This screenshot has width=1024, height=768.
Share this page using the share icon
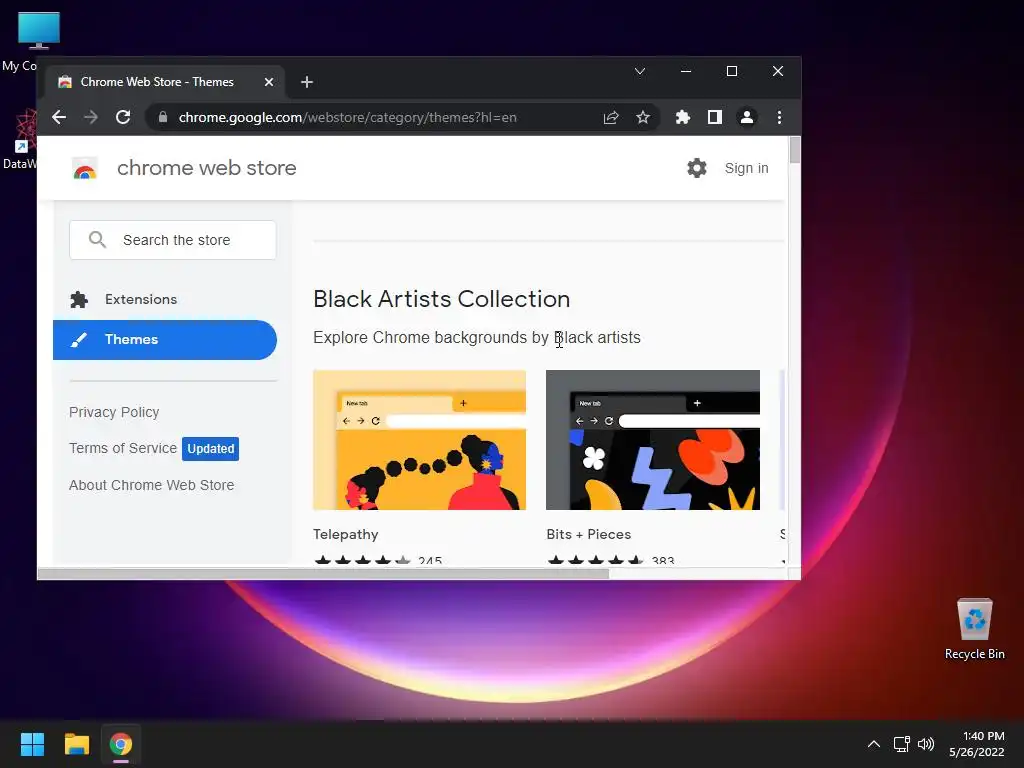(611, 118)
